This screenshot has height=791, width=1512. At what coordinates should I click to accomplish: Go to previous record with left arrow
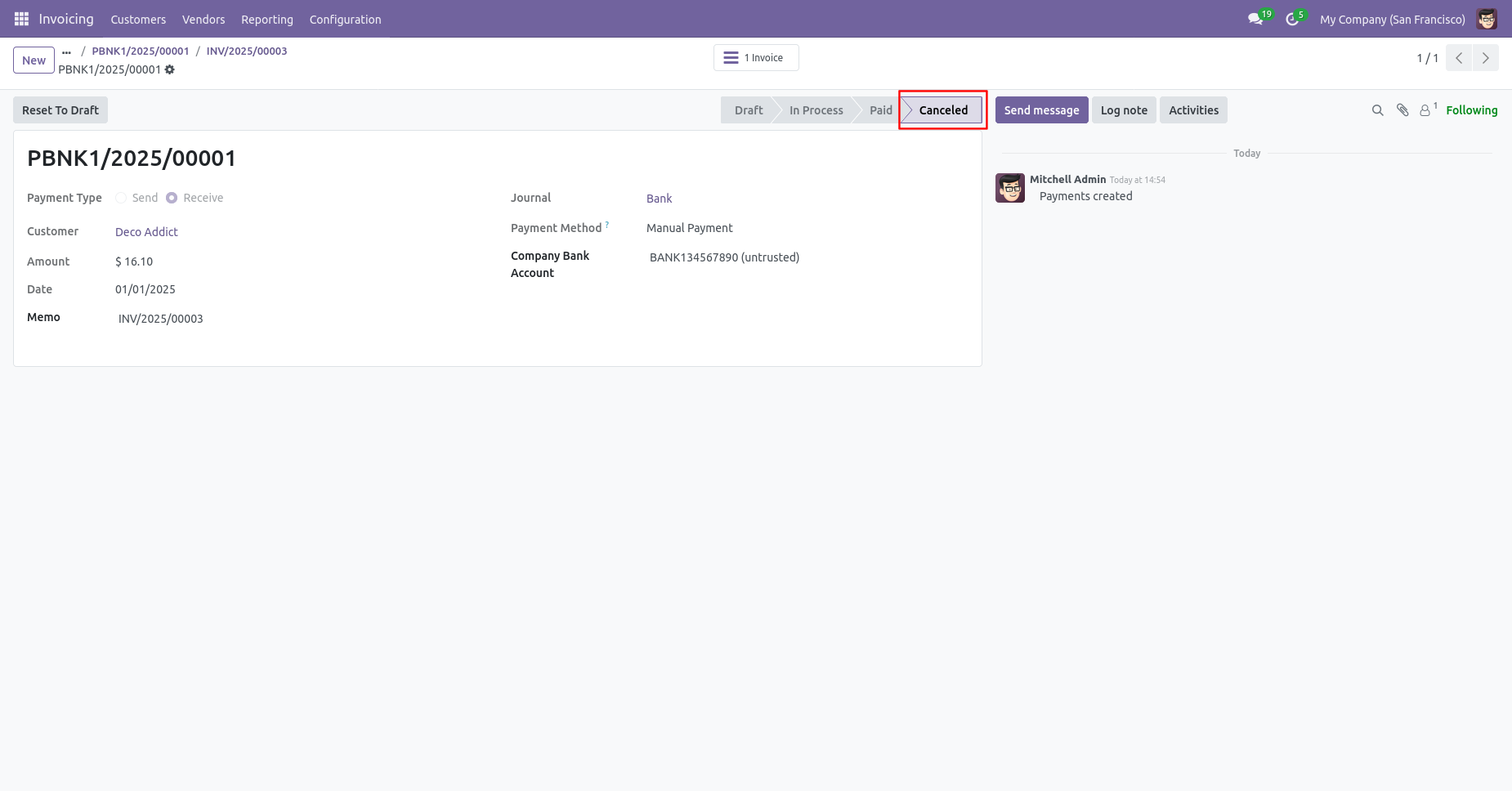[1459, 58]
